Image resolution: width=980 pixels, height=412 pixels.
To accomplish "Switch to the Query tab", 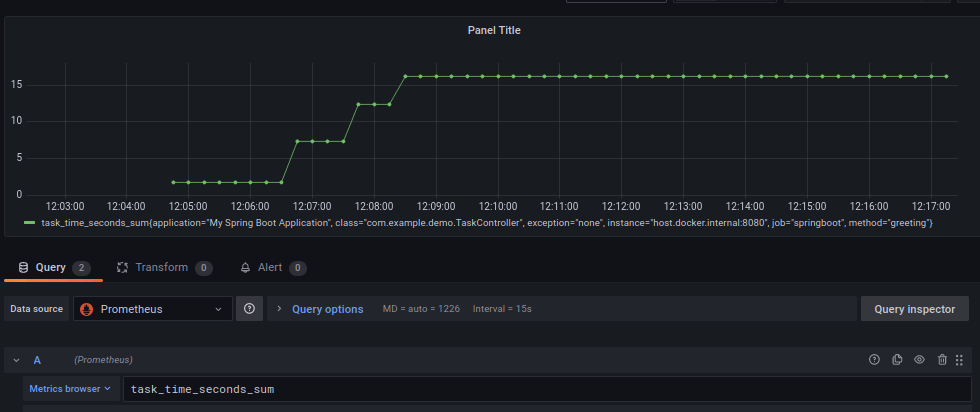I will coord(54,268).
